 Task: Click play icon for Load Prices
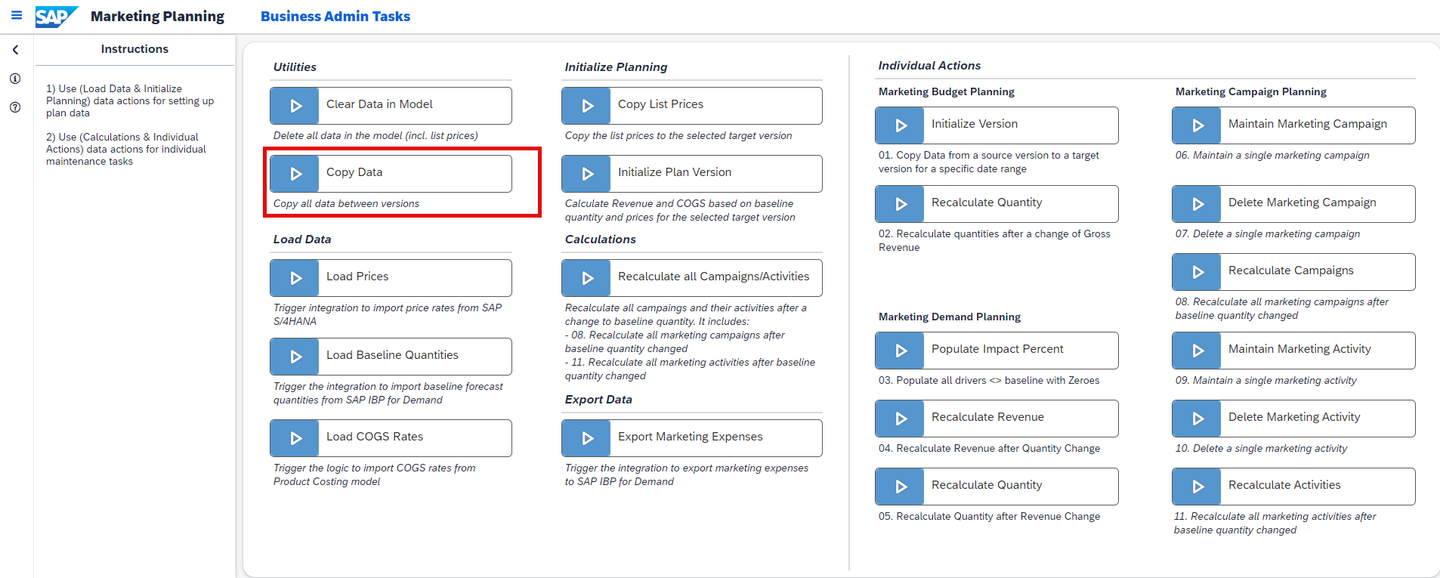point(295,277)
